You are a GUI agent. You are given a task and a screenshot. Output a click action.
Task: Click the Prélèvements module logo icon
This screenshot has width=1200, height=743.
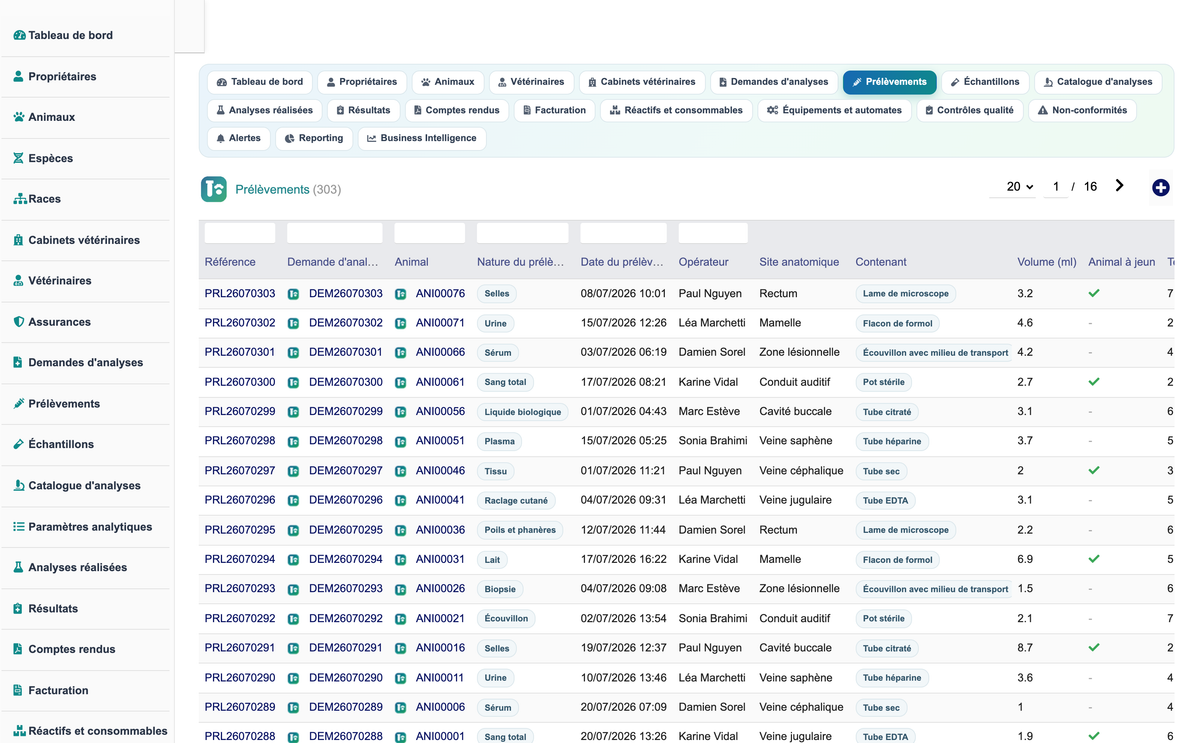click(214, 189)
